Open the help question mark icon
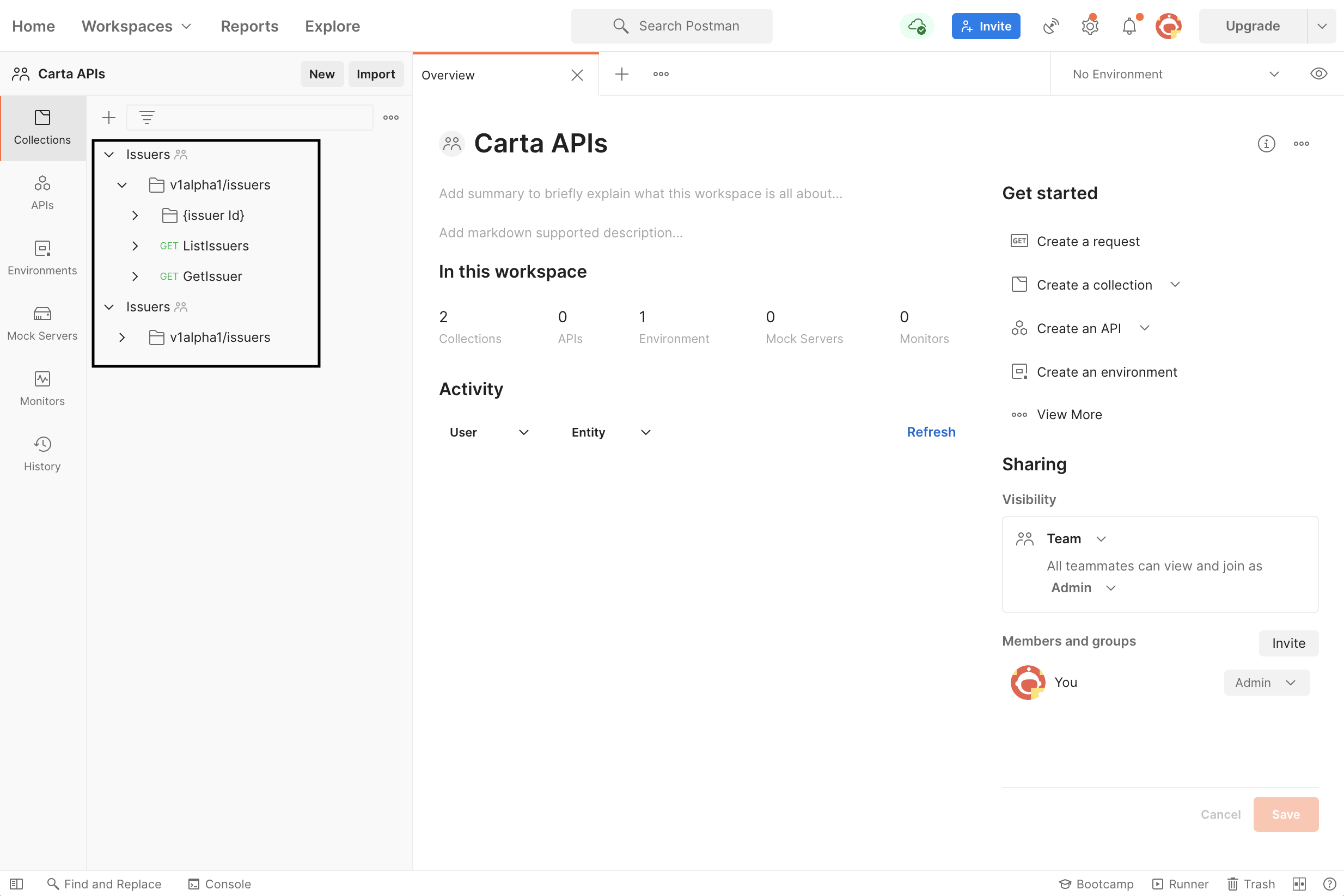Viewport: 1344px width, 896px height. (1329, 884)
